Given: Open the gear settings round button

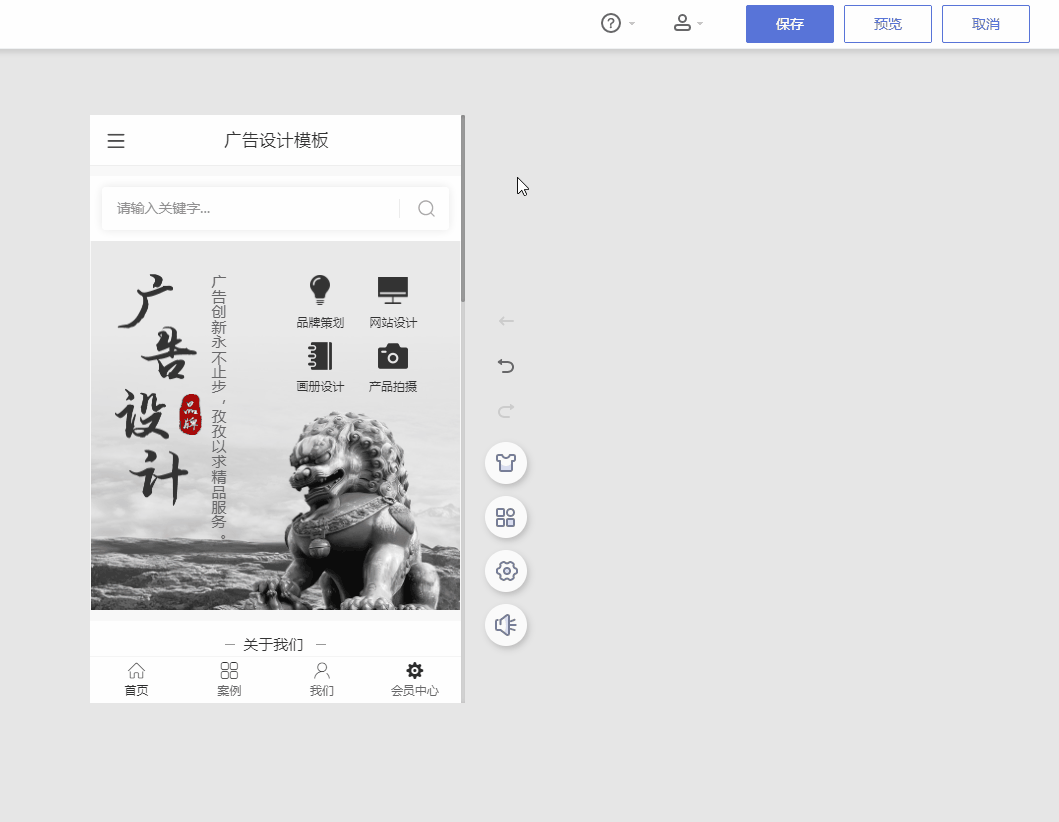Looking at the screenshot, I should [x=506, y=571].
